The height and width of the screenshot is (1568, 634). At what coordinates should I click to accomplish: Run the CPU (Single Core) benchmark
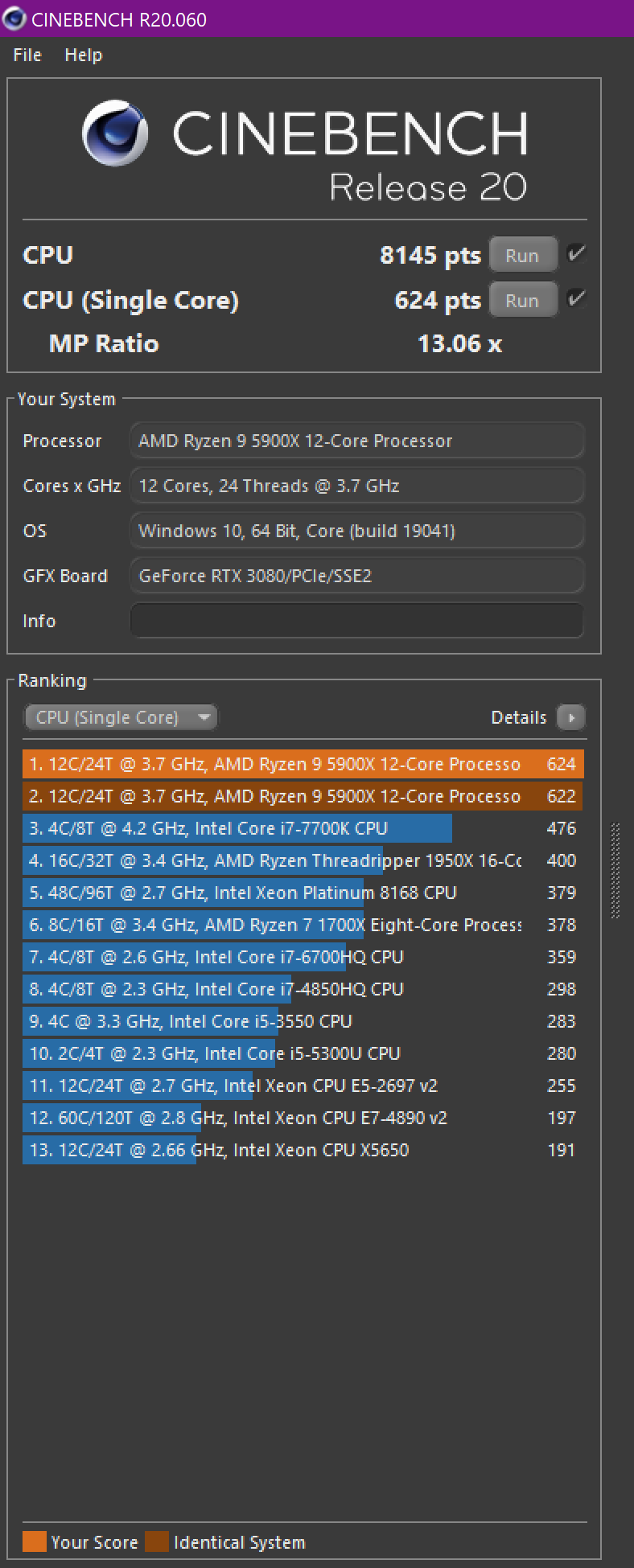(x=522, y=301)
